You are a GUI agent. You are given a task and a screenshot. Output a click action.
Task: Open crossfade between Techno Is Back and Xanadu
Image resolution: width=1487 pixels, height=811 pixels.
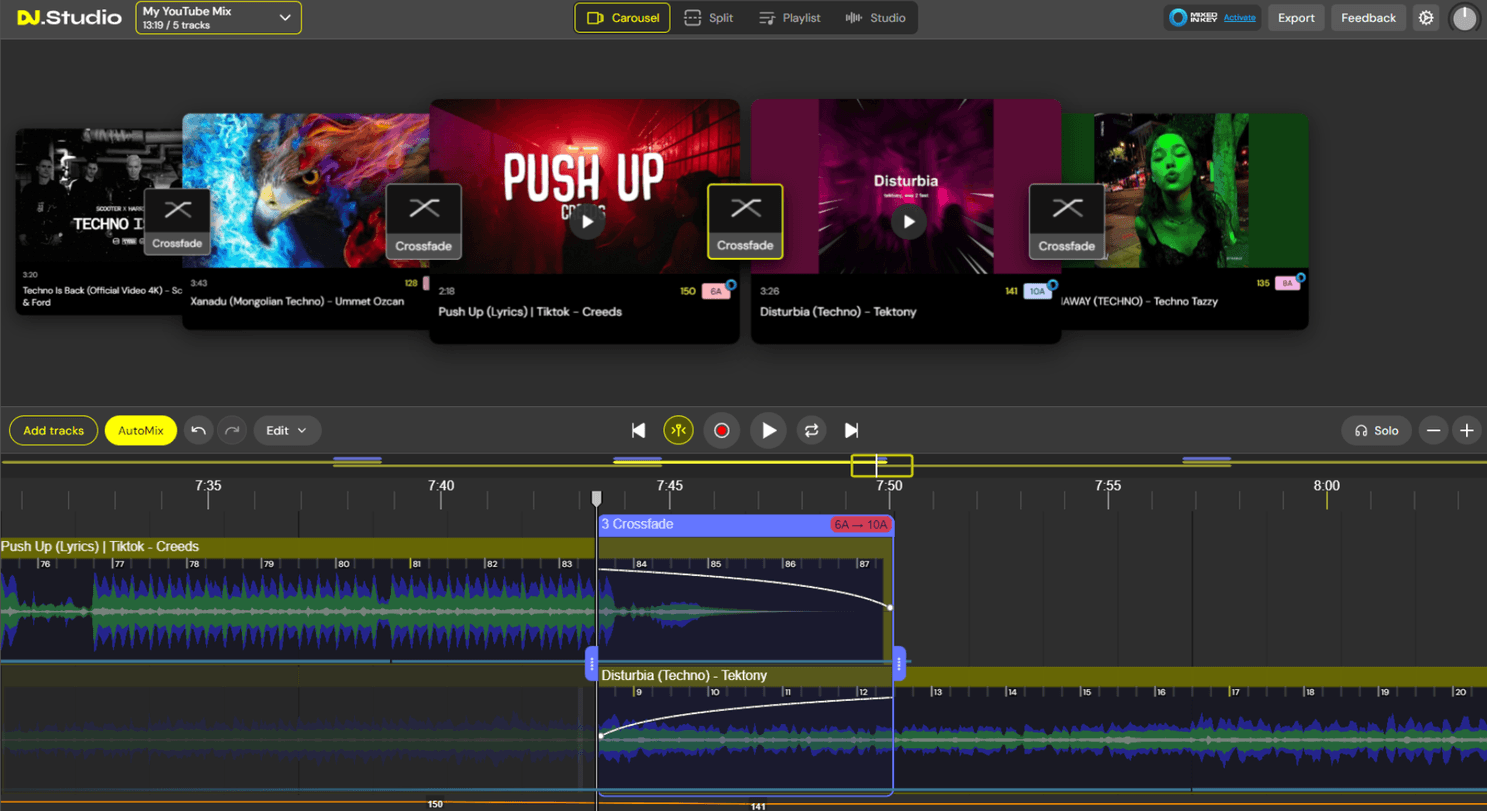[x=178, y=222]
